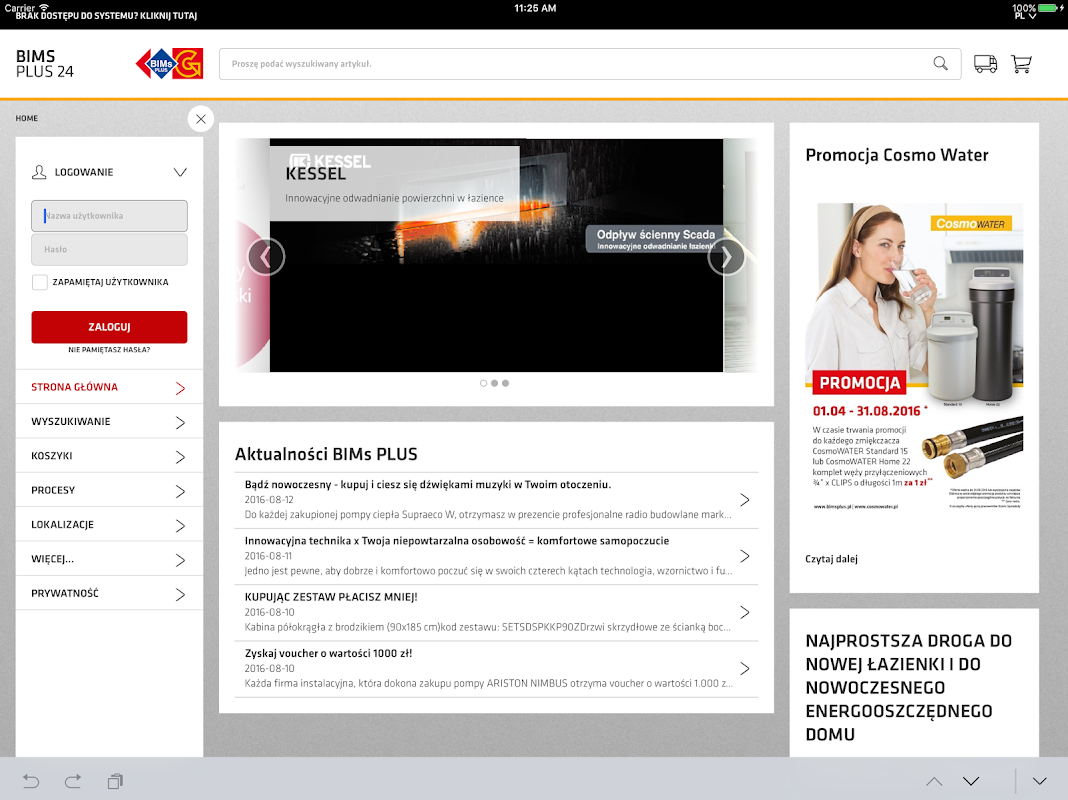The height and width of the screenshot is (800, 1068).
Task: Select second carousel pagination dot
Action: (494, 383)
